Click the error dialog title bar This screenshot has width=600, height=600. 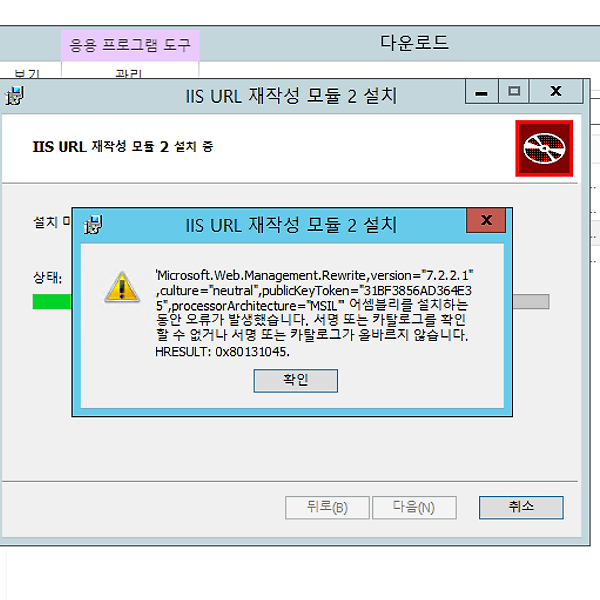[x=291, y=225]
